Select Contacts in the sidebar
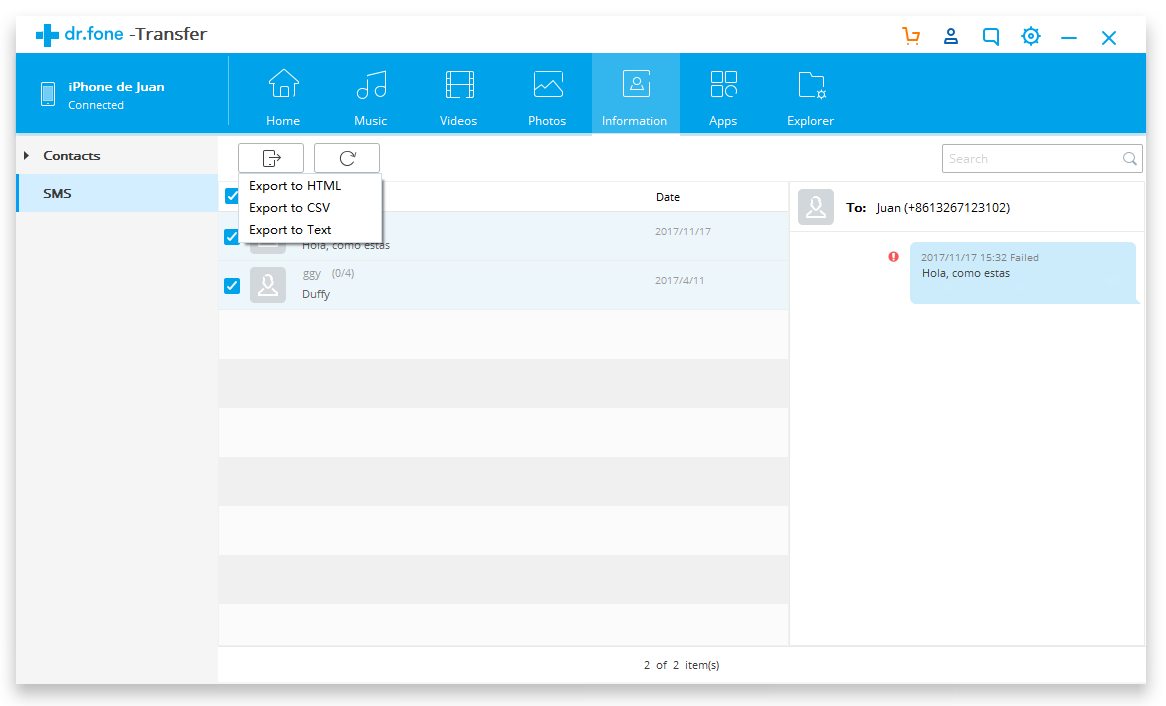The height and width of the screenshot is (706, 1166). (x=71, y=155)
